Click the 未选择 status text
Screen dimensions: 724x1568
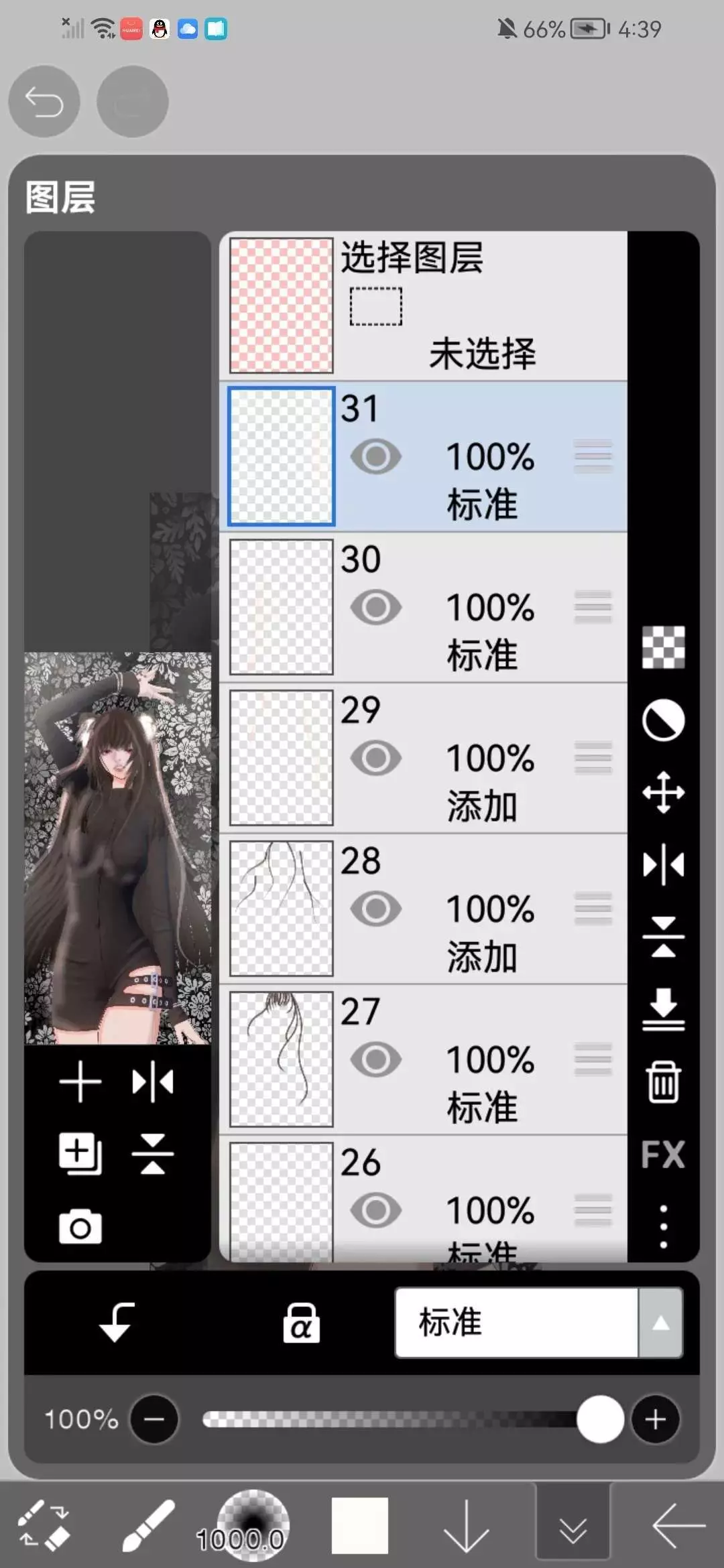(x=483, y=353)
